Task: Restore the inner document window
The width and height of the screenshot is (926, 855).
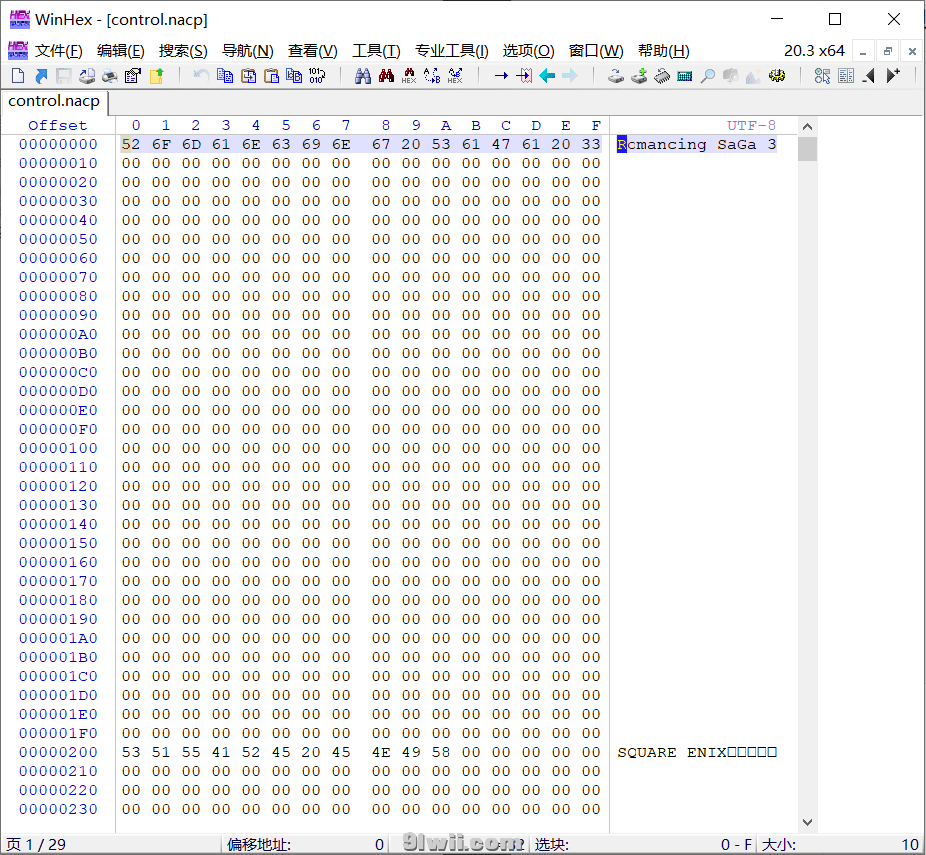Action: [x=888, y=51]
